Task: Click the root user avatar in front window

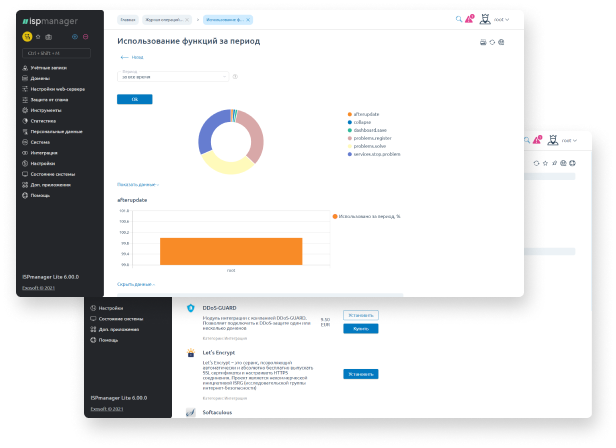Action: [485, 19]
